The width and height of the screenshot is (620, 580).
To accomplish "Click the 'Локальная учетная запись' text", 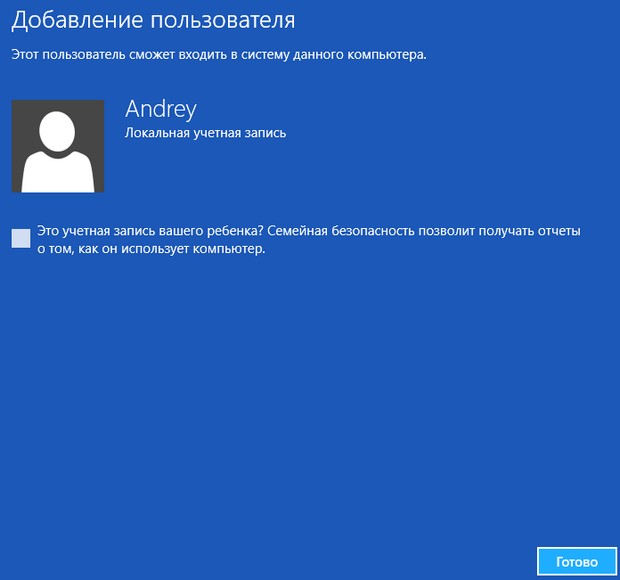I will click(x=205, y=132).
